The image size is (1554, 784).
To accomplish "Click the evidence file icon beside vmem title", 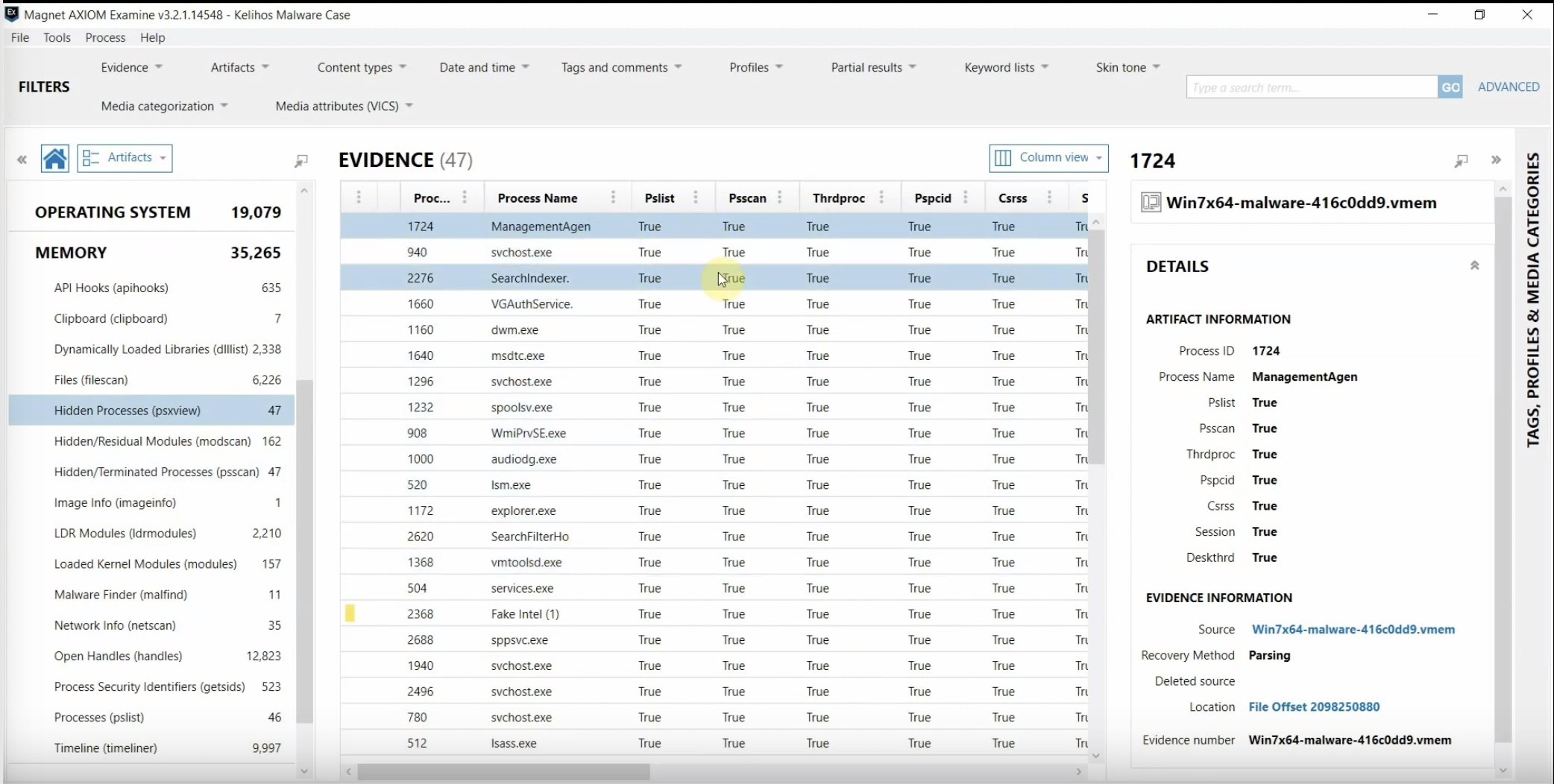I will [1151, 203].
